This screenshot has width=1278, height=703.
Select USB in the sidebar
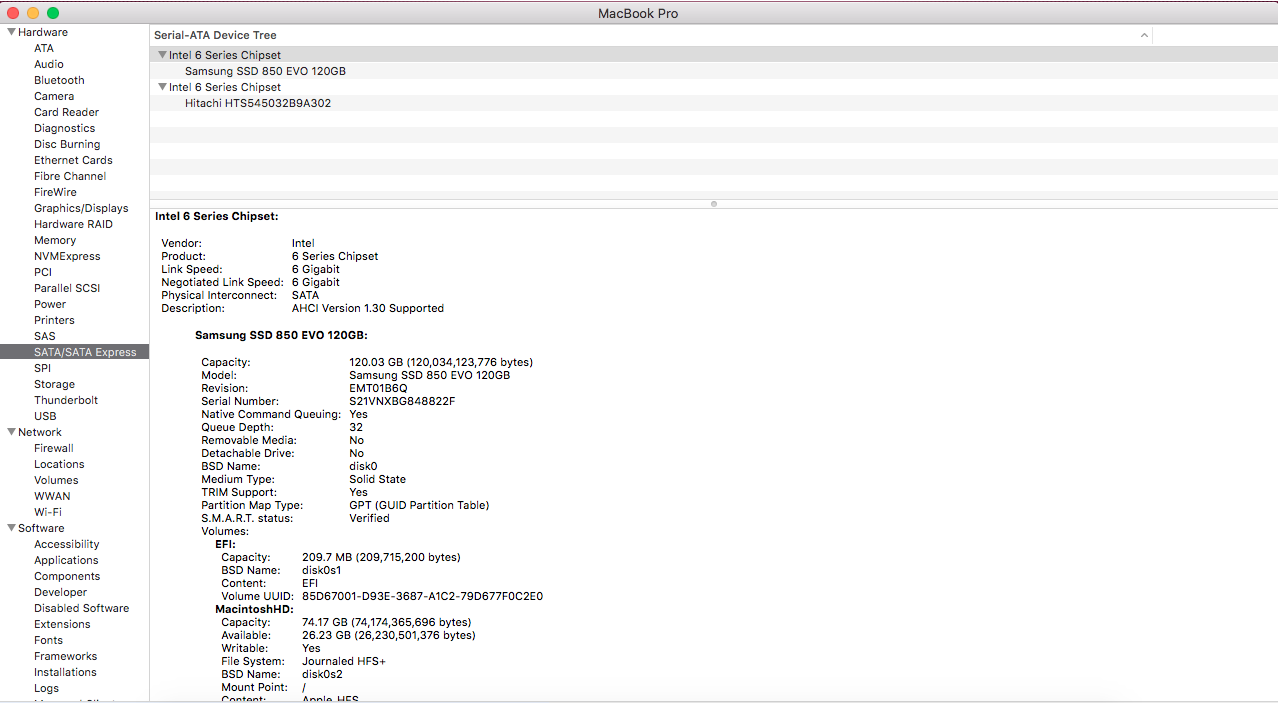[45, 416]
